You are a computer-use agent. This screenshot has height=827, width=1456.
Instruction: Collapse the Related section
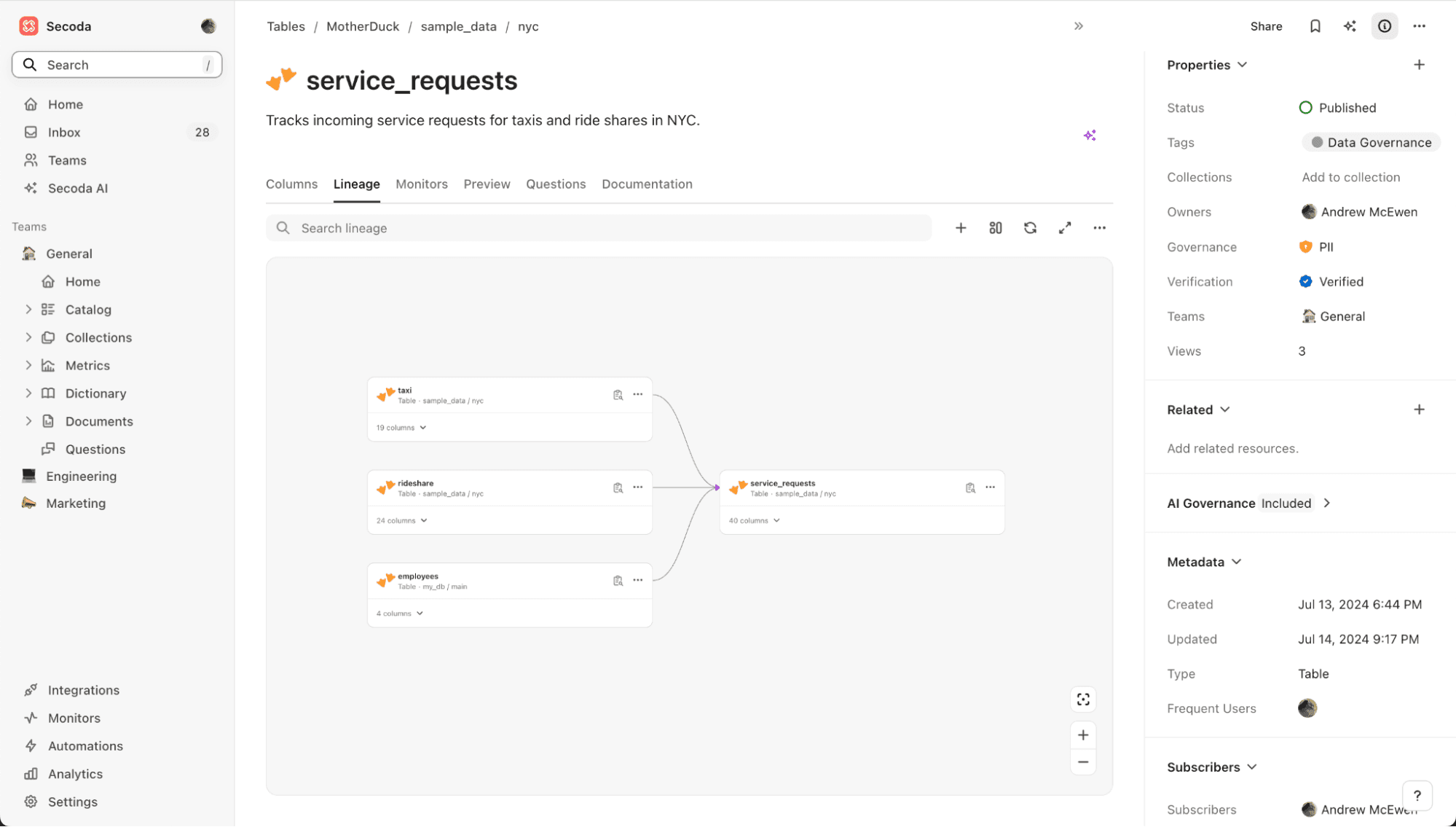coord(1198,409)
